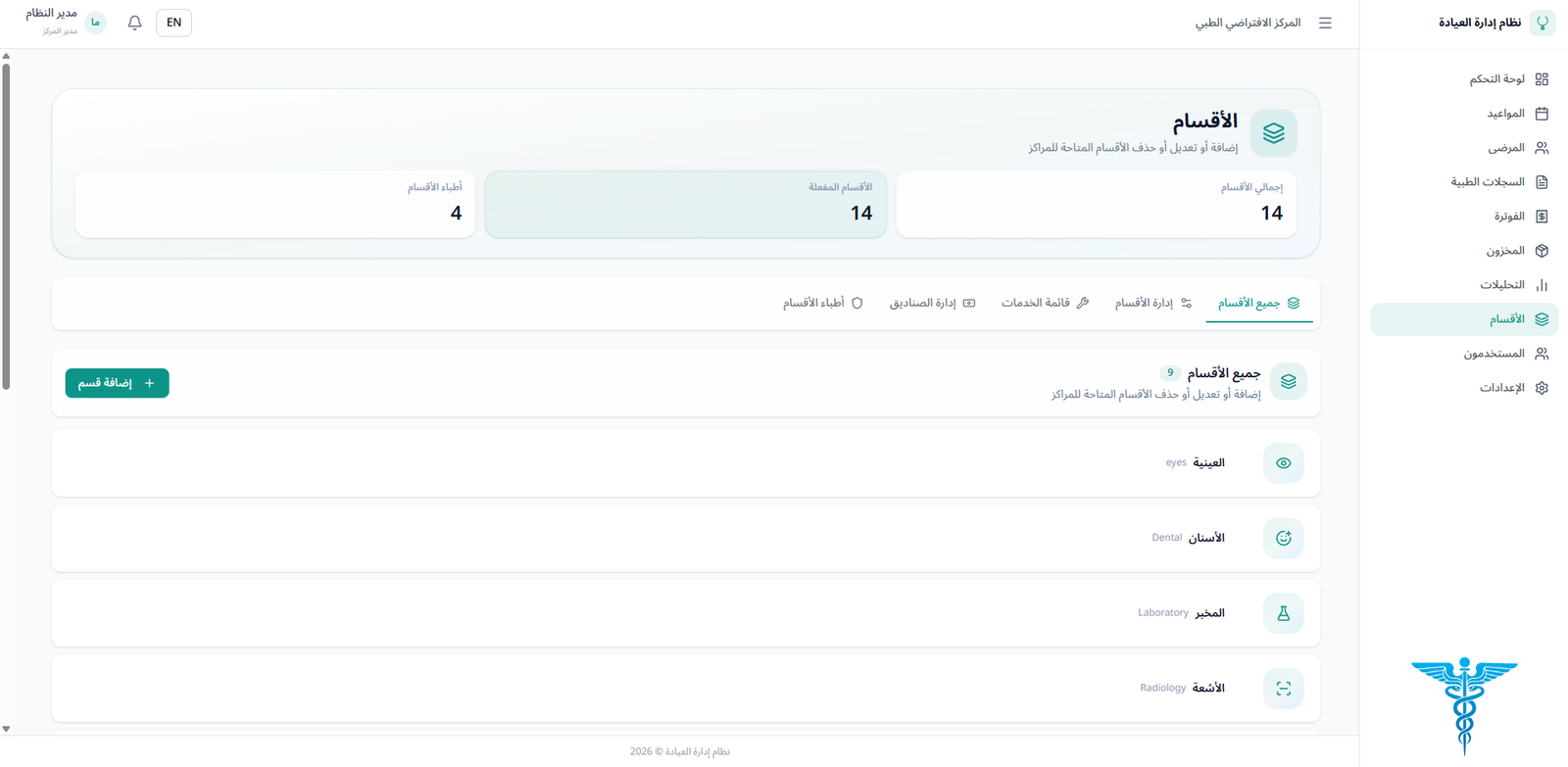Click the المستخدمون sidebar item
Image resolution: width=1568 pixels, height=767 pixels.
tap(1464, 354)
